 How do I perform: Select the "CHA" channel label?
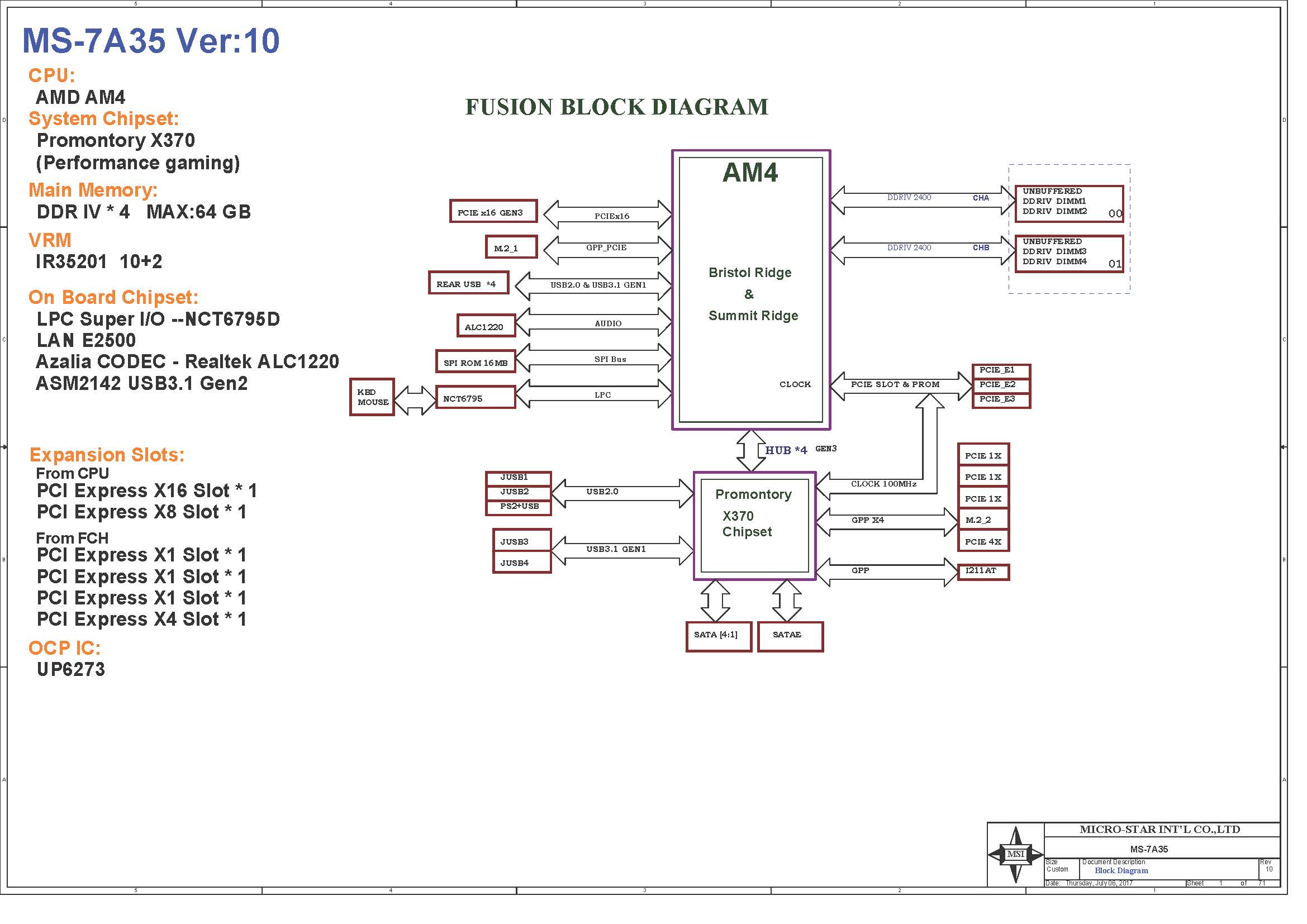(x=981, y=198)
